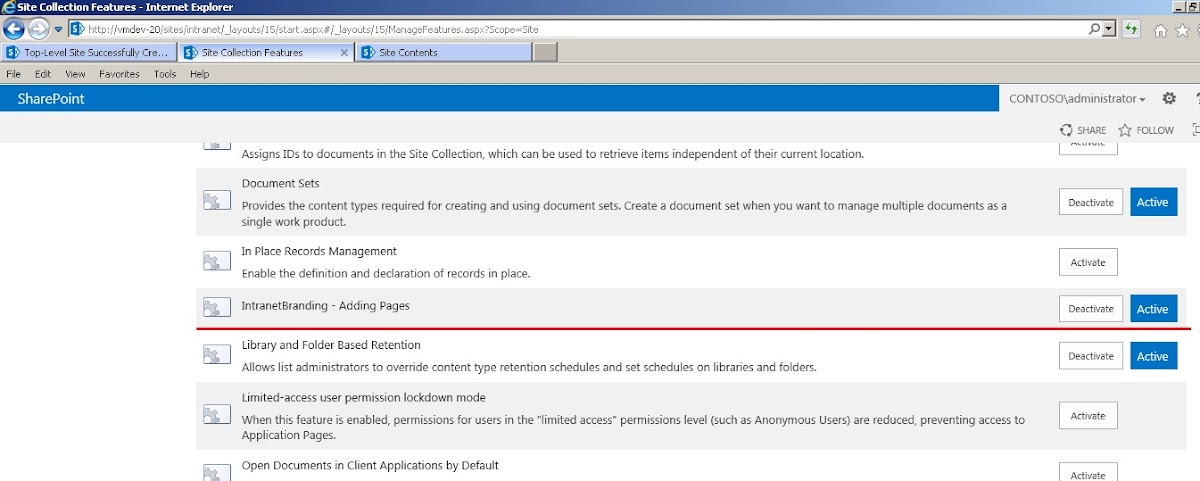Deactivate the Document Sets feature

(x=1090, y=202)
